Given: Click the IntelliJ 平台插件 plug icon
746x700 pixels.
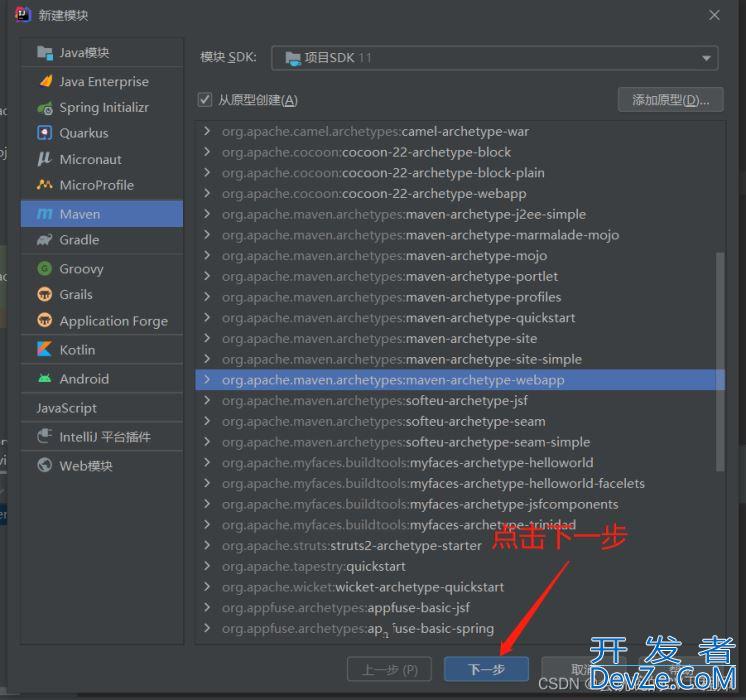Looking at the screenshot, I should (x=45, y=436).
